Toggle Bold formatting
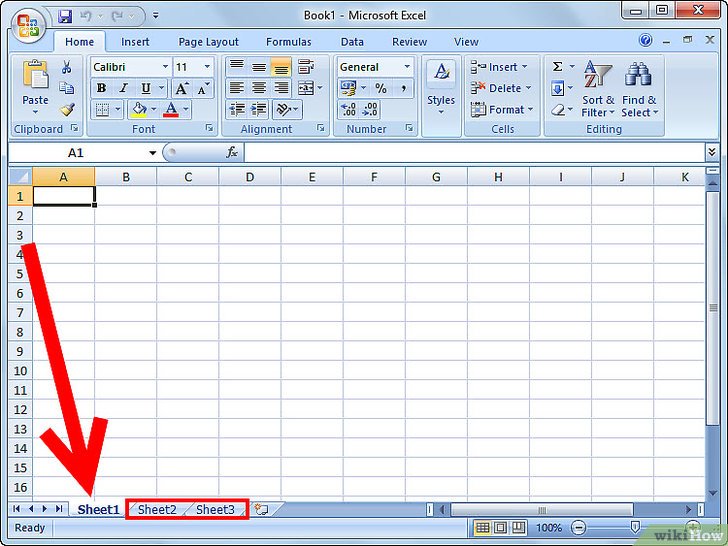728x546 pixels. (101, 88)
